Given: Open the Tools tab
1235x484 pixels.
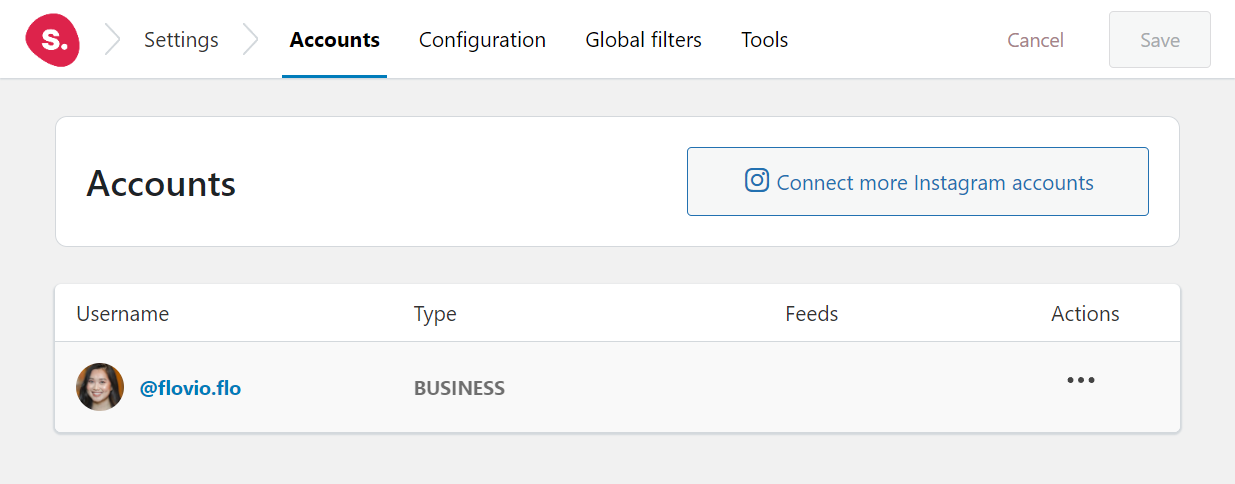Looking at the screenshot, I should [765, 40].
